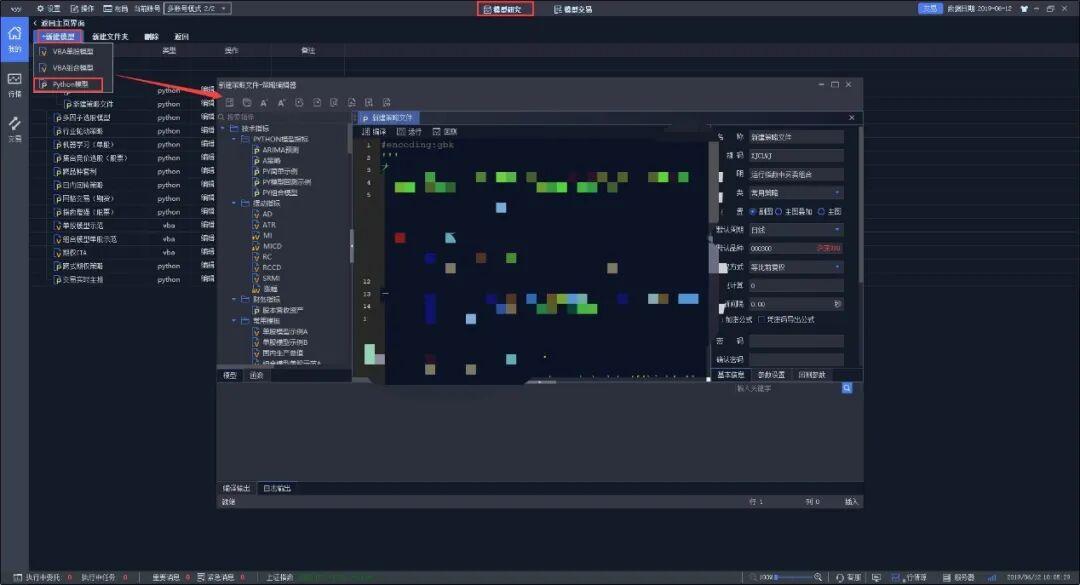The width and height of the screenshot is (1080, 585).
Task: Choose Python模型 from new model menu
Action: coord(68,84)
